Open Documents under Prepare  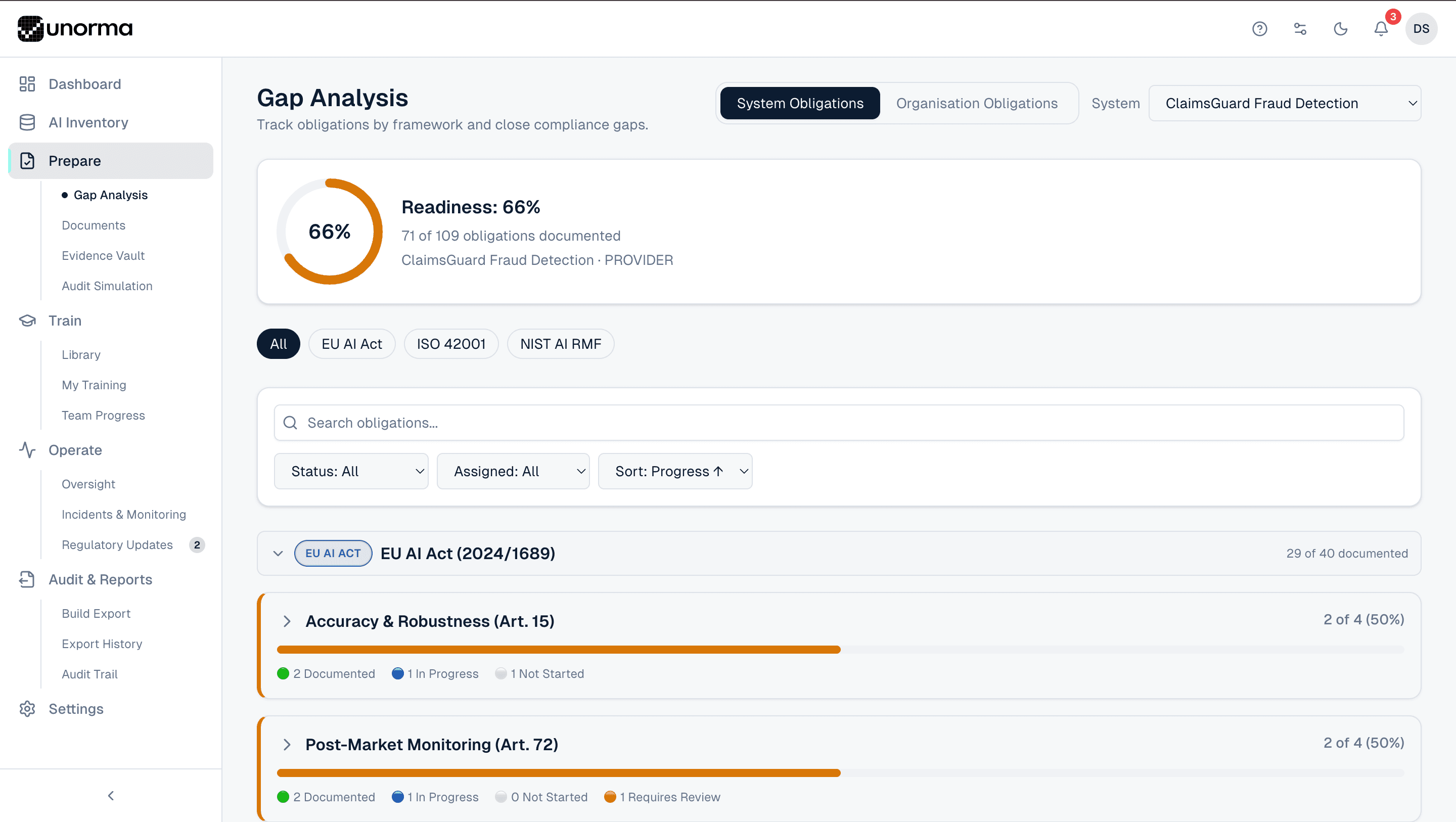pyautogui.click(x=93, y=225)
